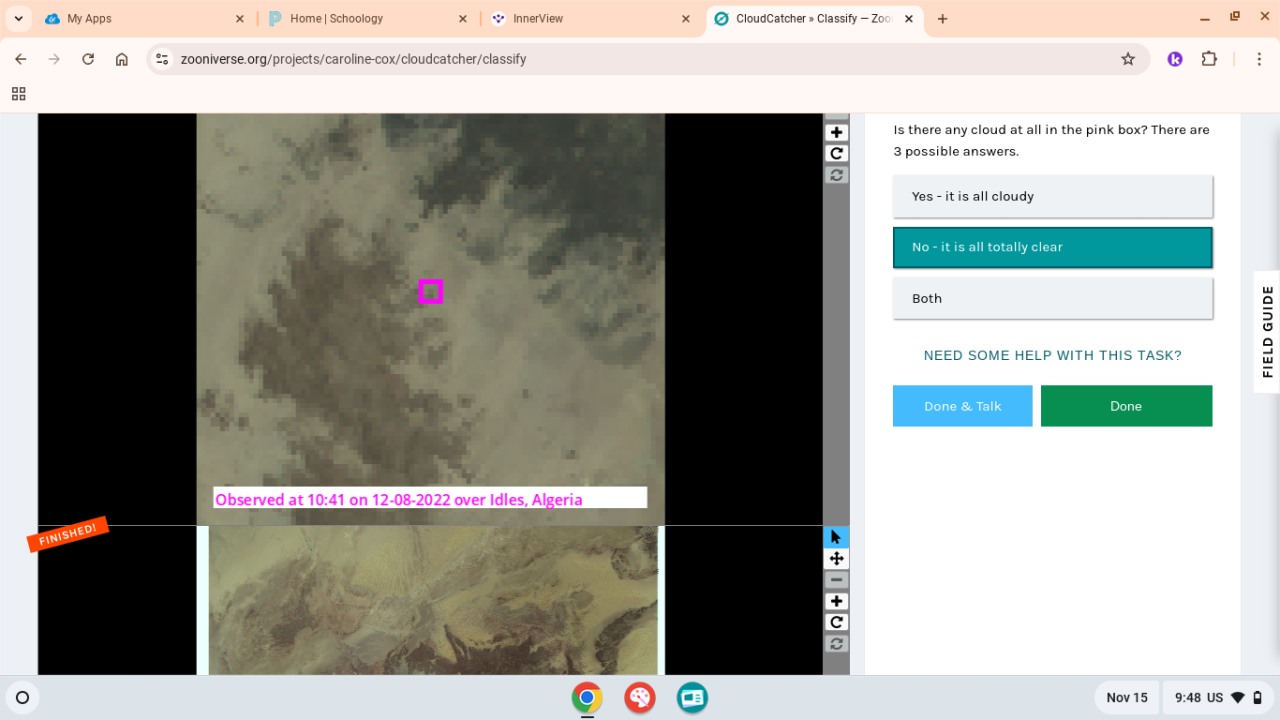Open the teal news app on shelf
Screen dimensions: 1280x720
[692, 697]
